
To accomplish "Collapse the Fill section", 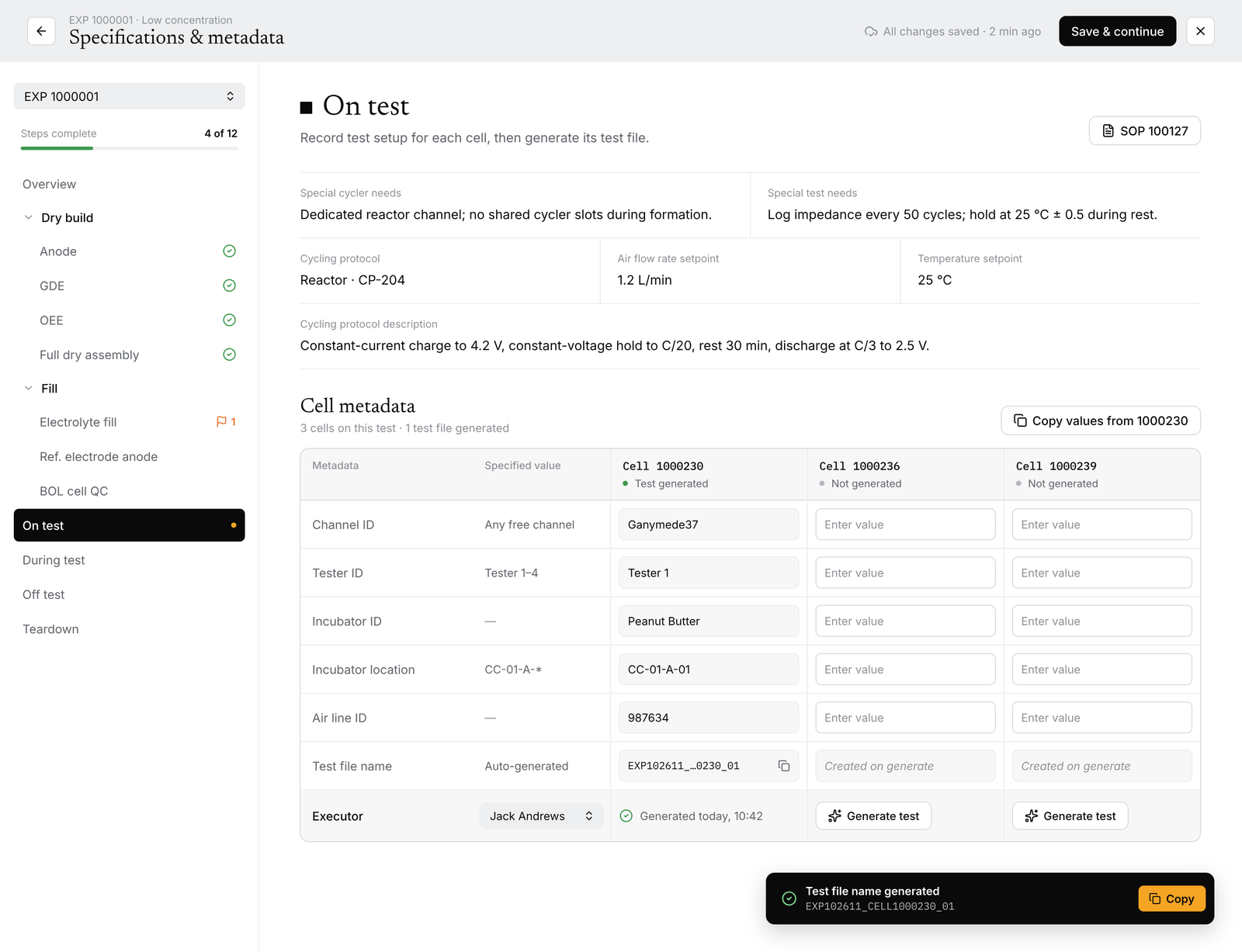I will 29,388.
